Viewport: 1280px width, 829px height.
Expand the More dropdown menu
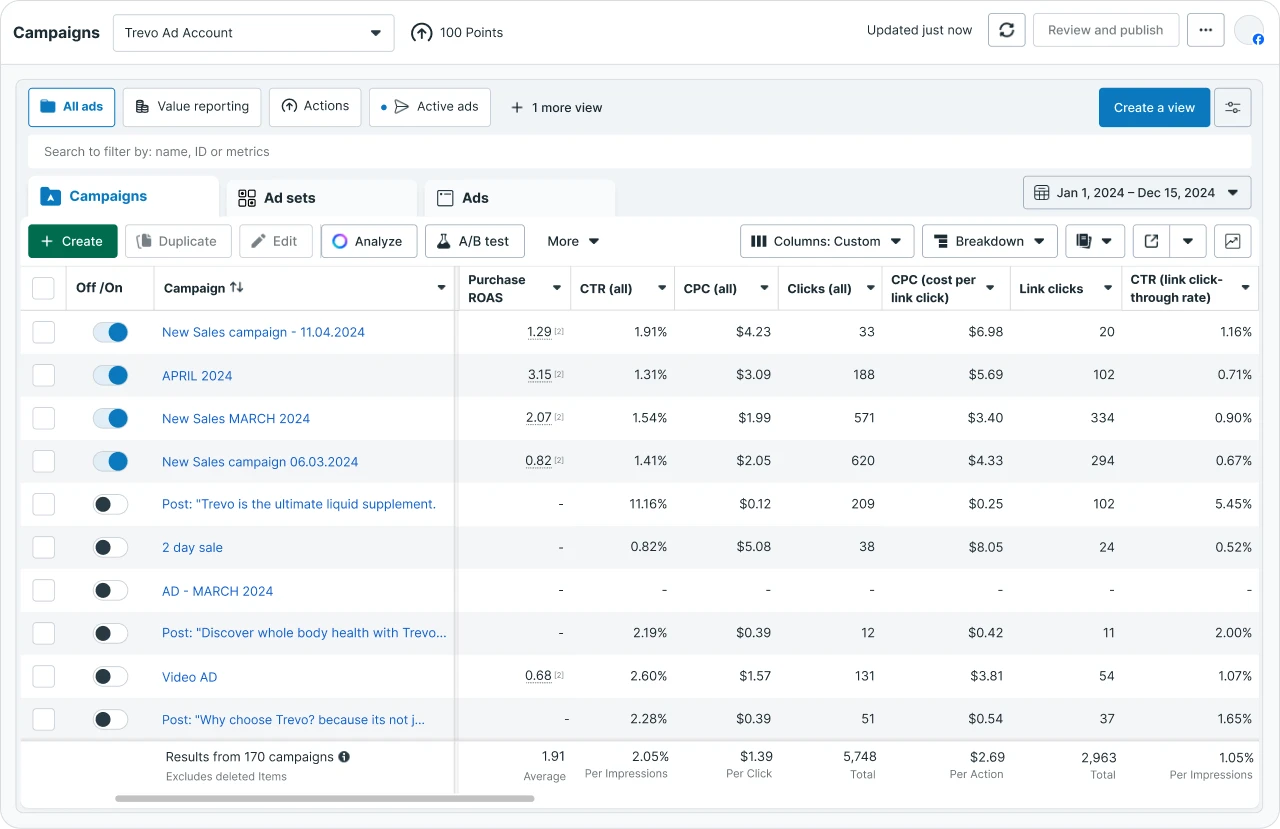573,241
